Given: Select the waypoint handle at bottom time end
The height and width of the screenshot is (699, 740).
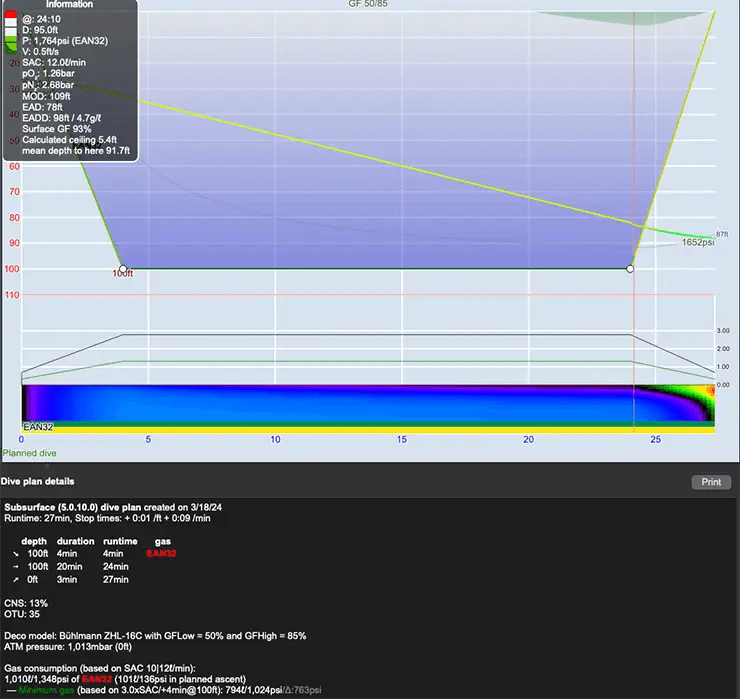Looking at the screenshot, I should point(630,269).
